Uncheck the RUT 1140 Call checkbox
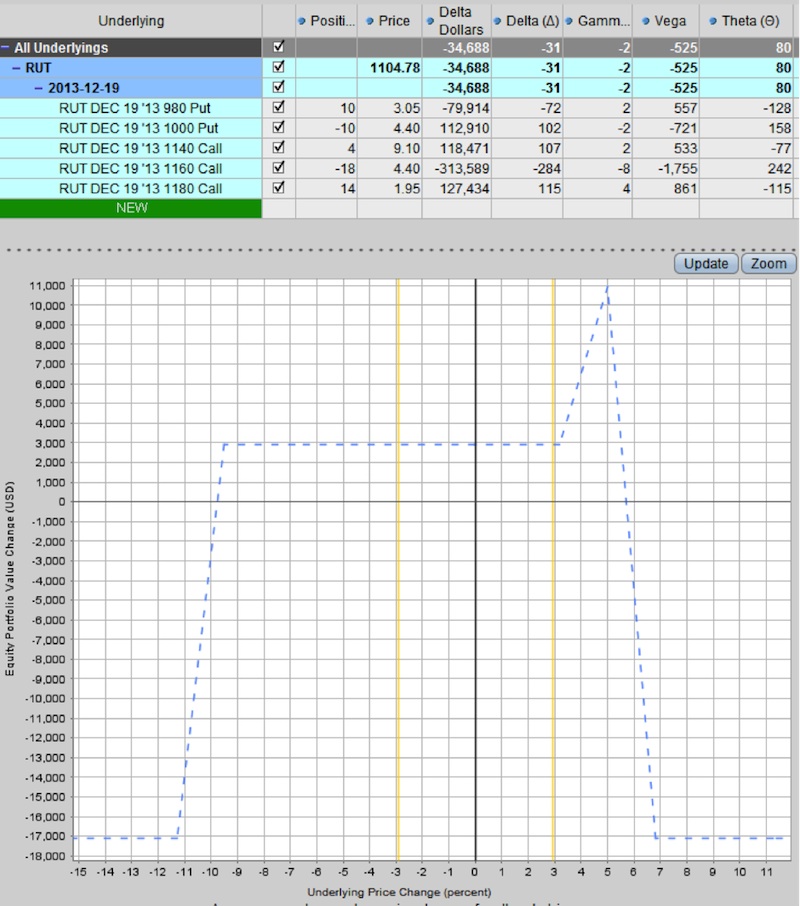 (278, 147)
